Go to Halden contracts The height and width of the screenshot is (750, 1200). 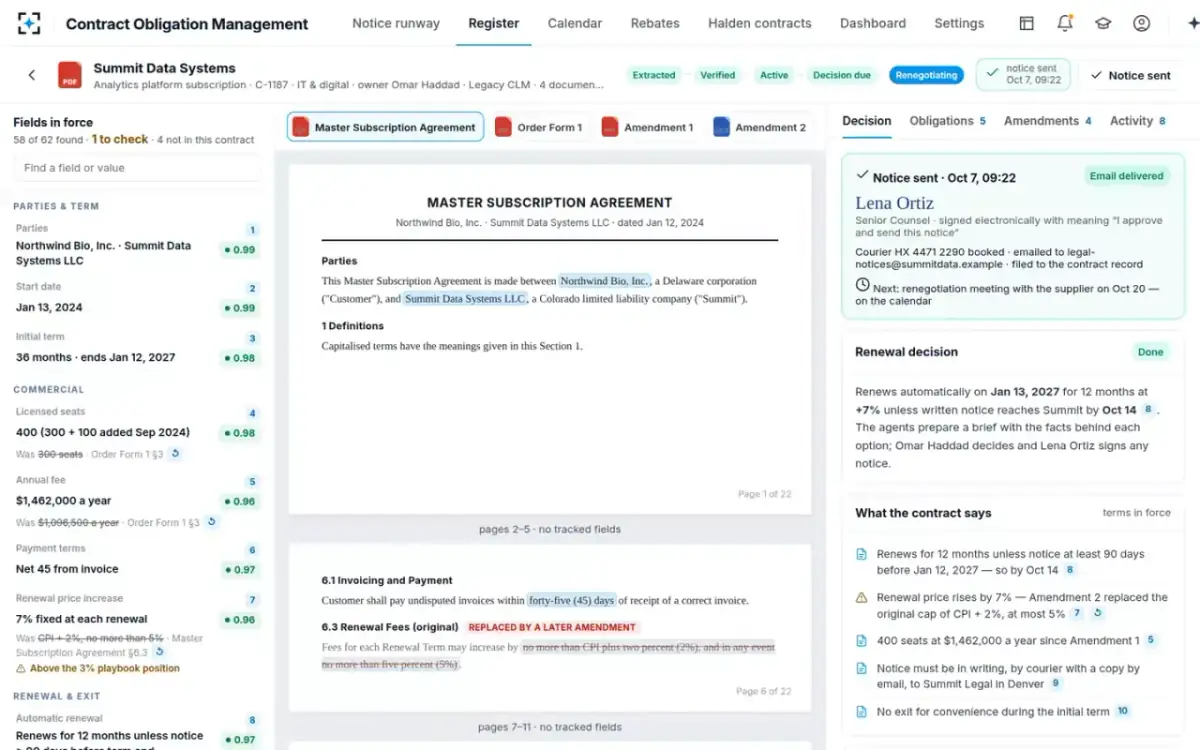(x=760, y=23)
